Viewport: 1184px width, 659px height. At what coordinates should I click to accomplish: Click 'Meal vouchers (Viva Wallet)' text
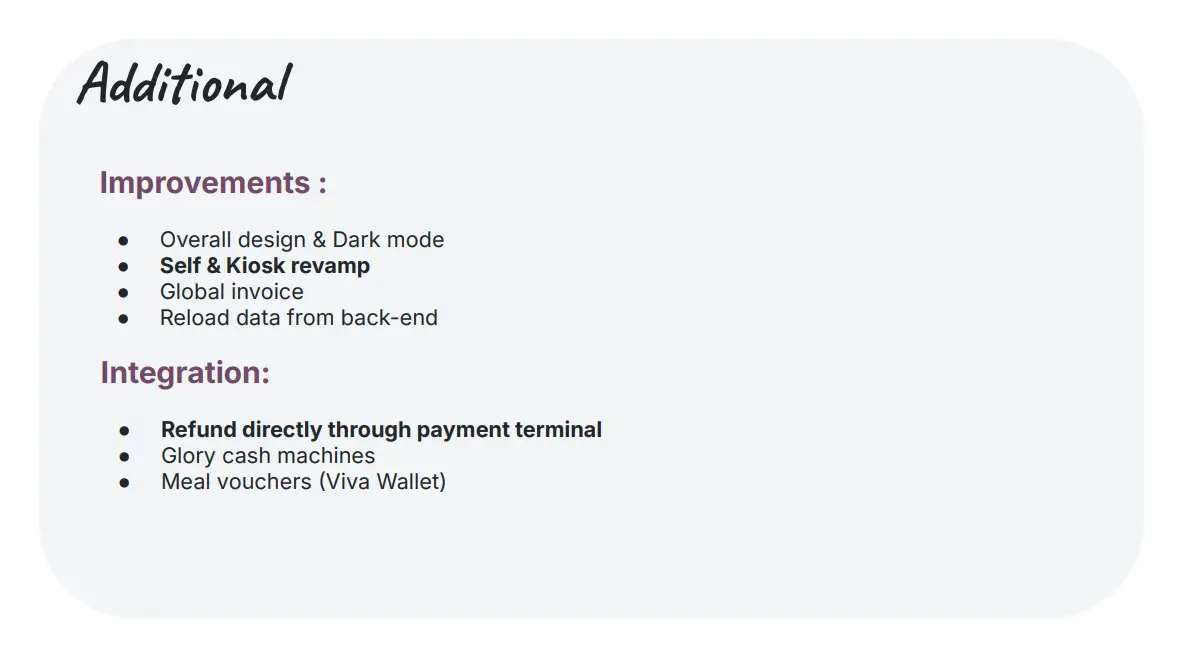click(304, 482)
